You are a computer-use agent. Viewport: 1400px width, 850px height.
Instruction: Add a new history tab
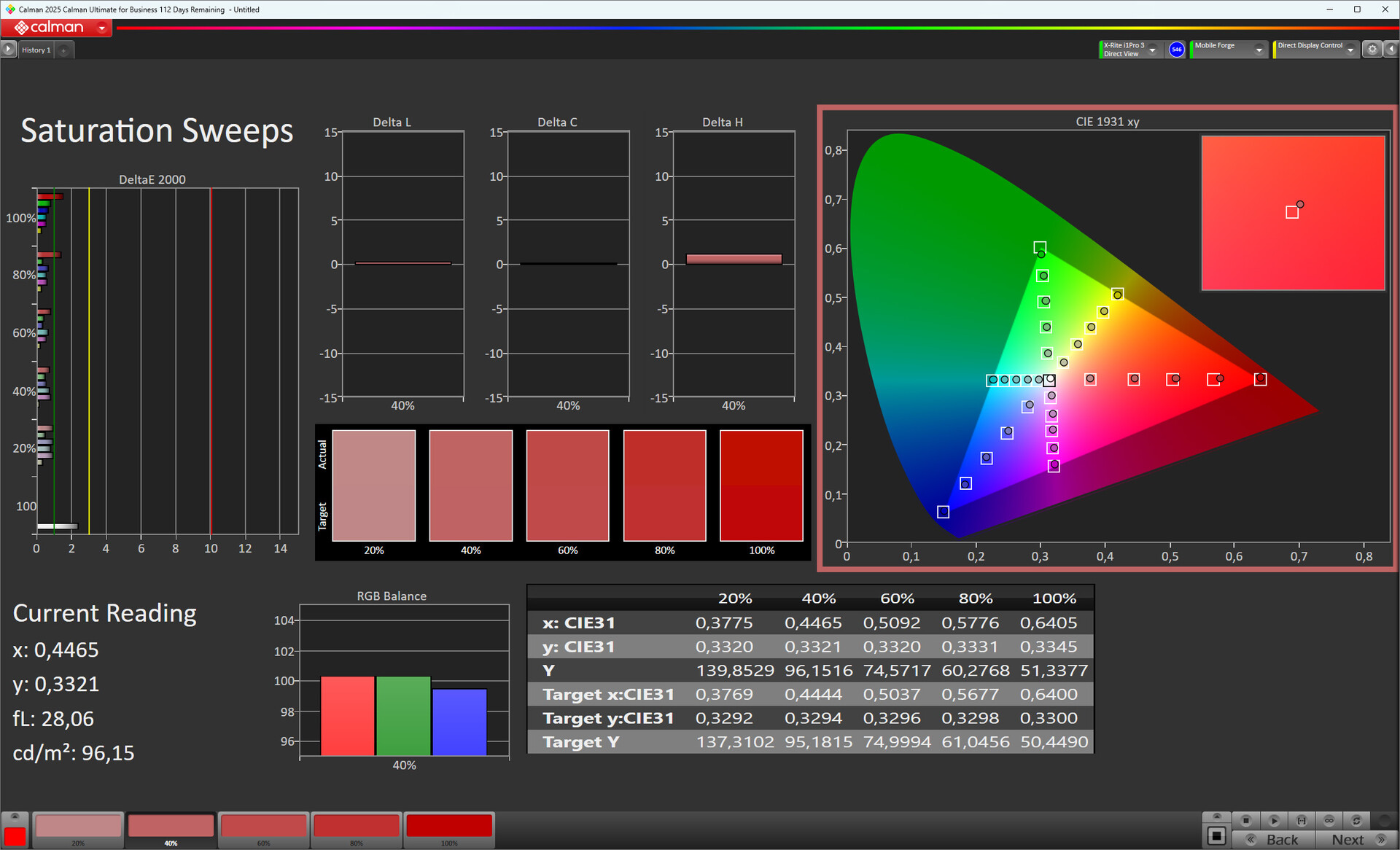[64, 50]
